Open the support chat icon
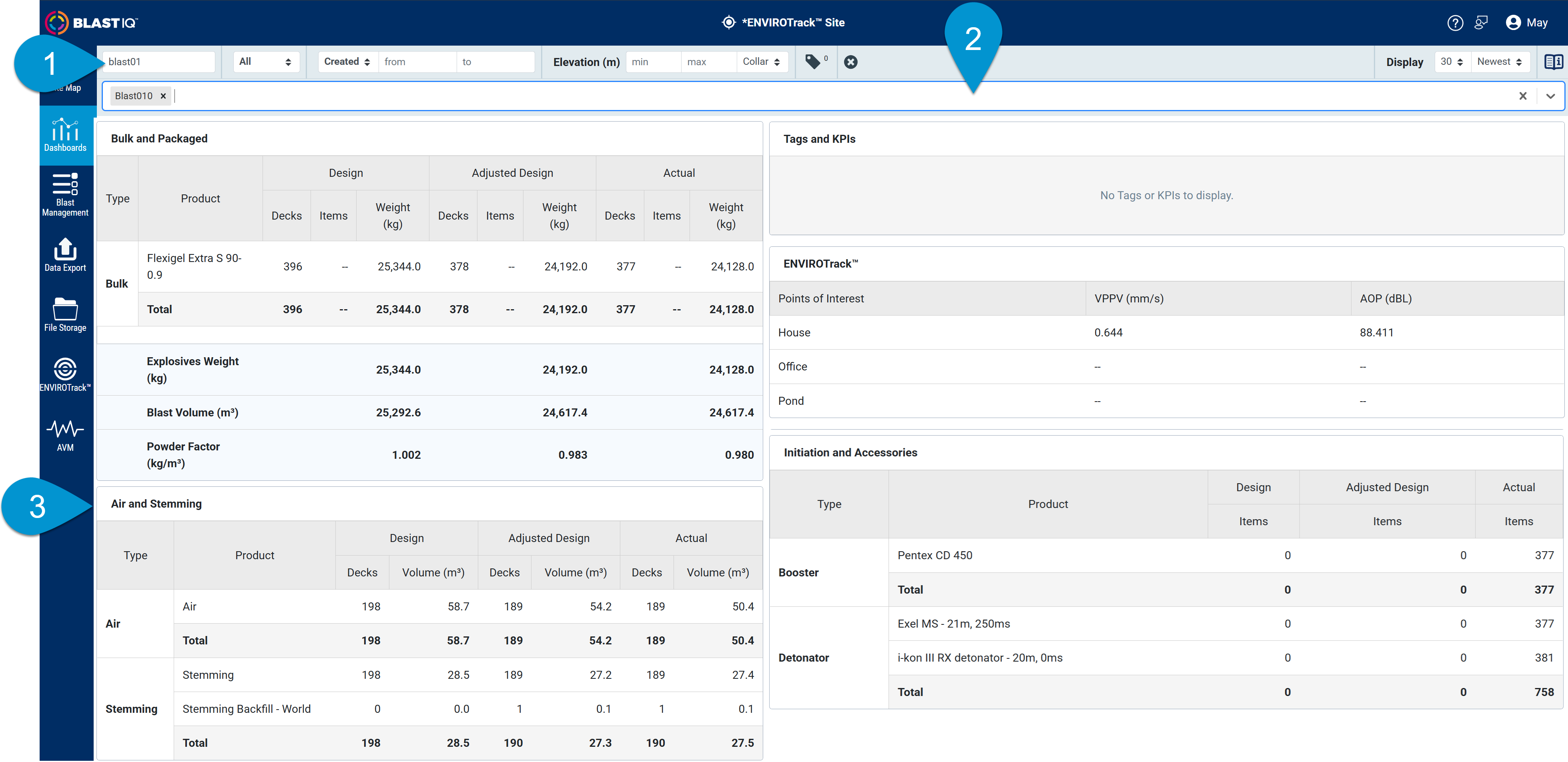Screen dimensions: 1568x762 (x=1481, y=22)
